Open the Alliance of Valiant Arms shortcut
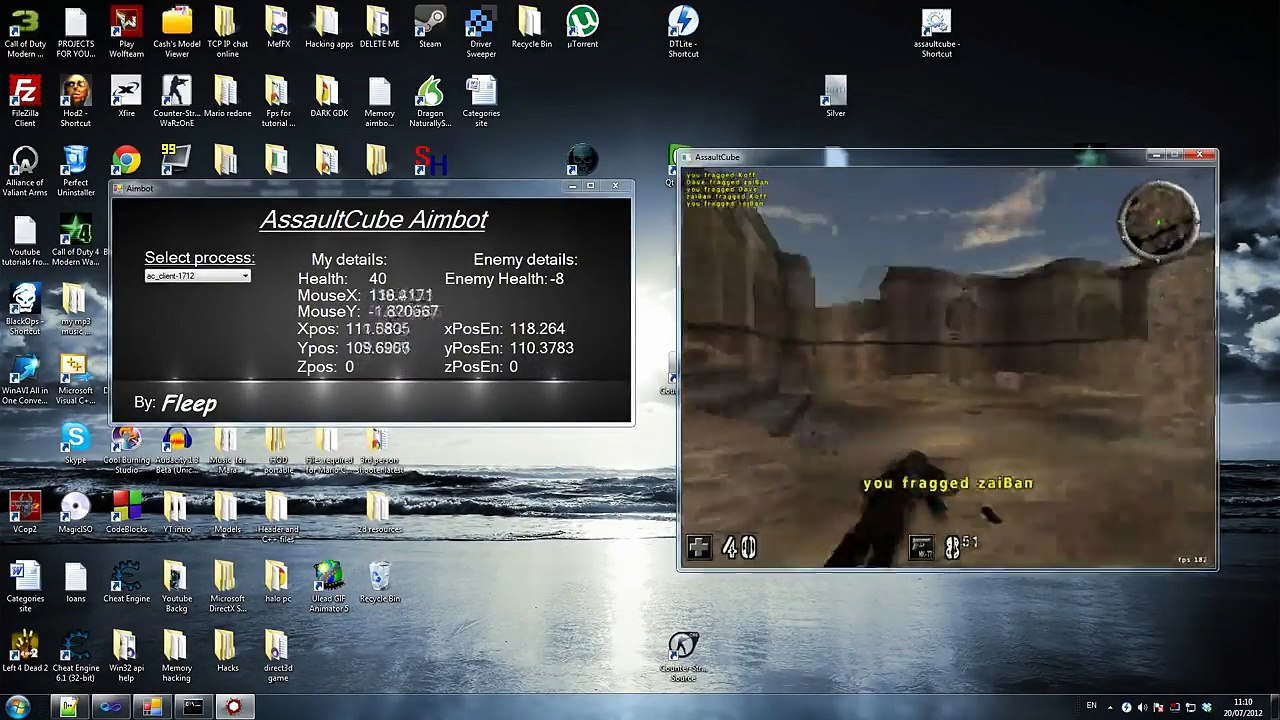The height and width of the screenshot is (720, 1280). tap(25, 171)
